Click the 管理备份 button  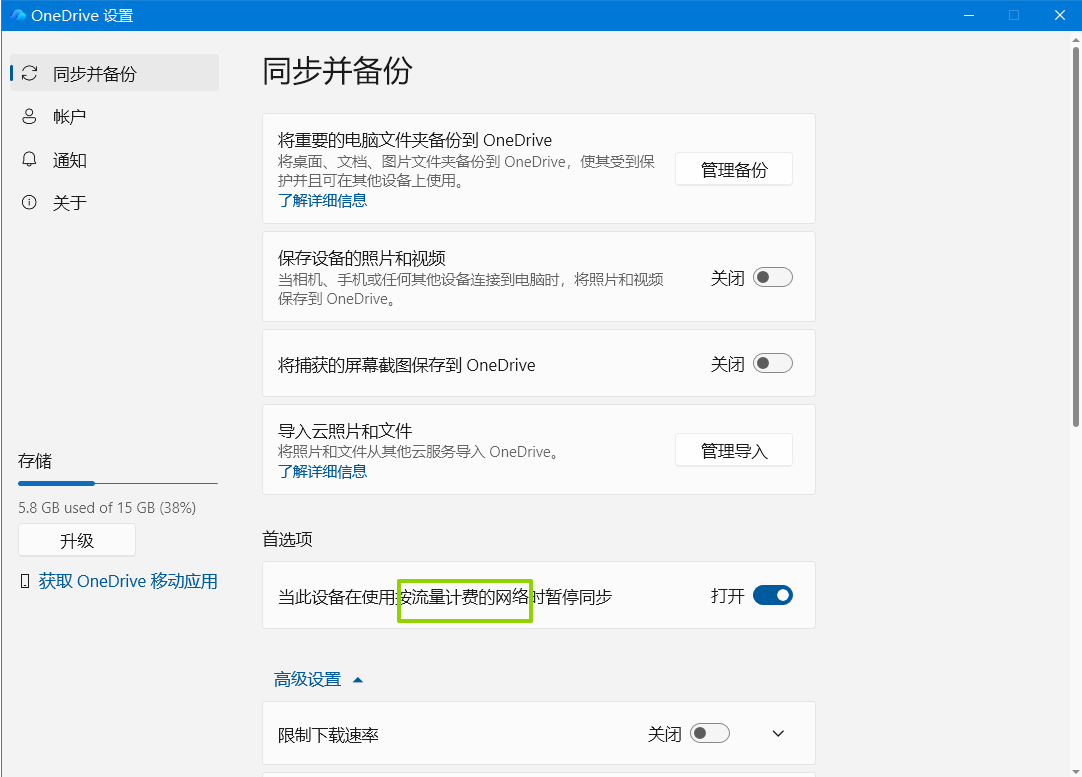coord(734,169)
